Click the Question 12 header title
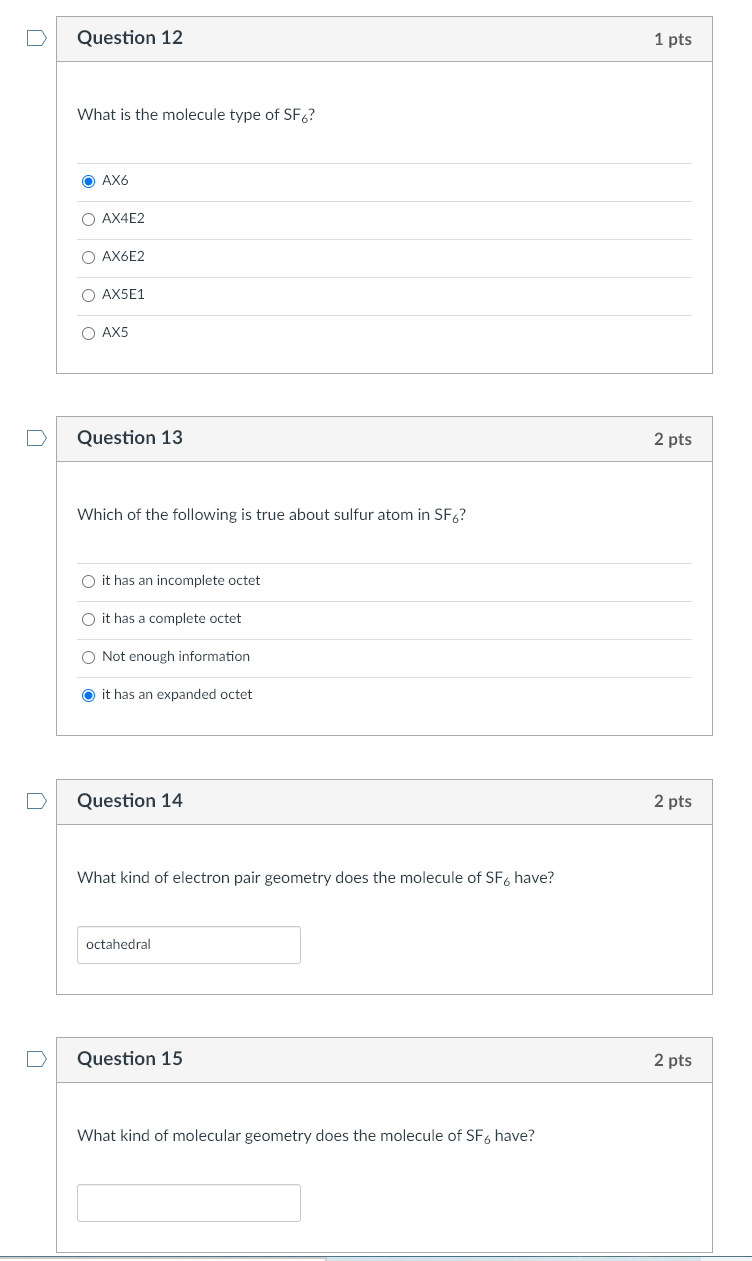 click(x=130, y=38)
